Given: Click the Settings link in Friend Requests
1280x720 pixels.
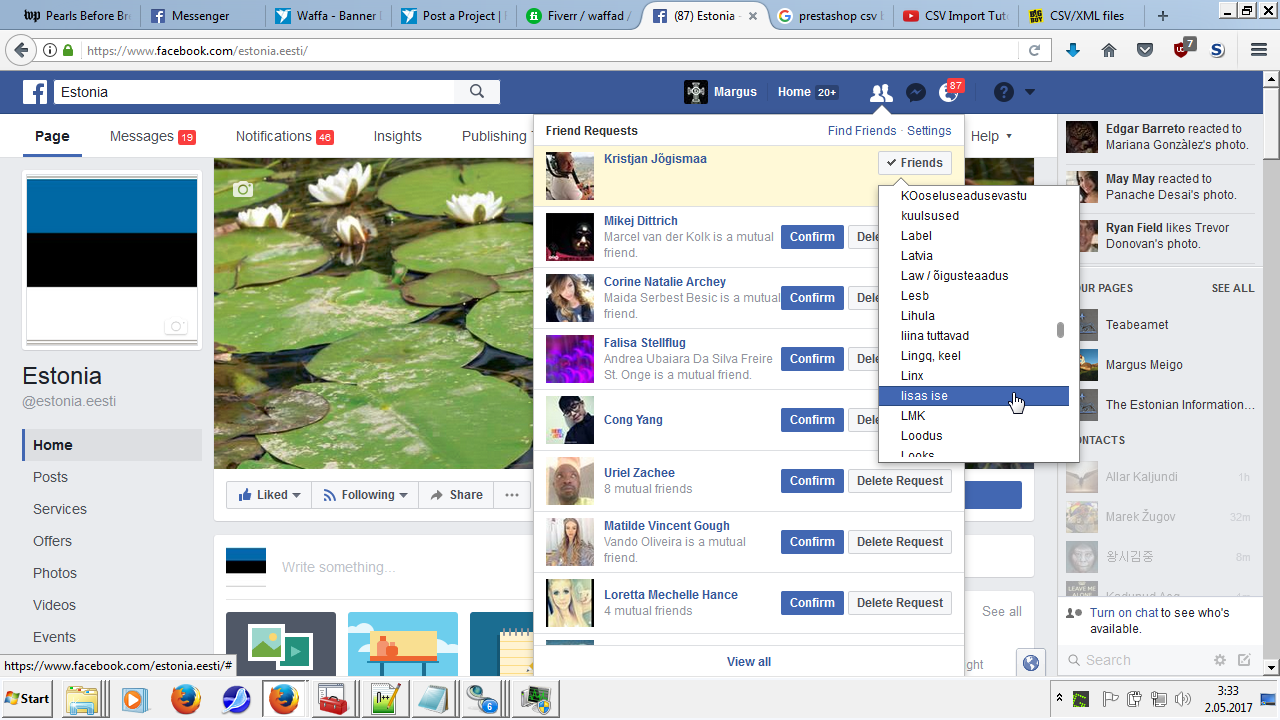Looking at the screenshot, I should click(x=929, y=131).
